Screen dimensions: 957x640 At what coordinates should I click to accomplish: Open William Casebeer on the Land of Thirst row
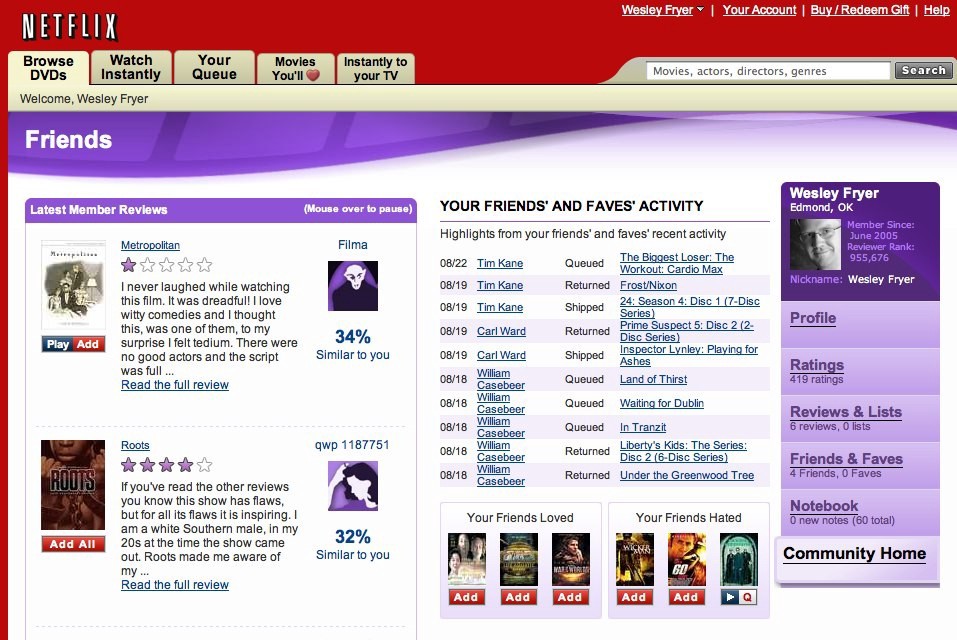pyautogui.click(x=500, y=379)
